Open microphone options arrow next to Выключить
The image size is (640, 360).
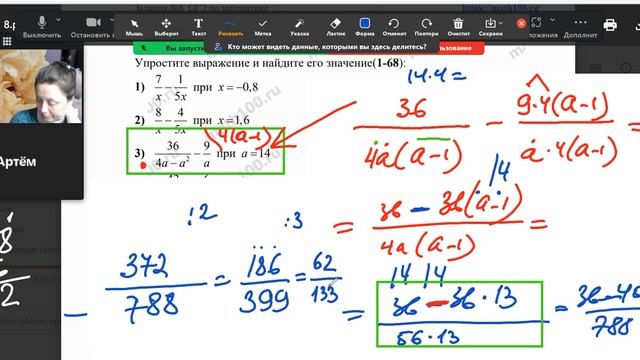(x=58, y=20)
